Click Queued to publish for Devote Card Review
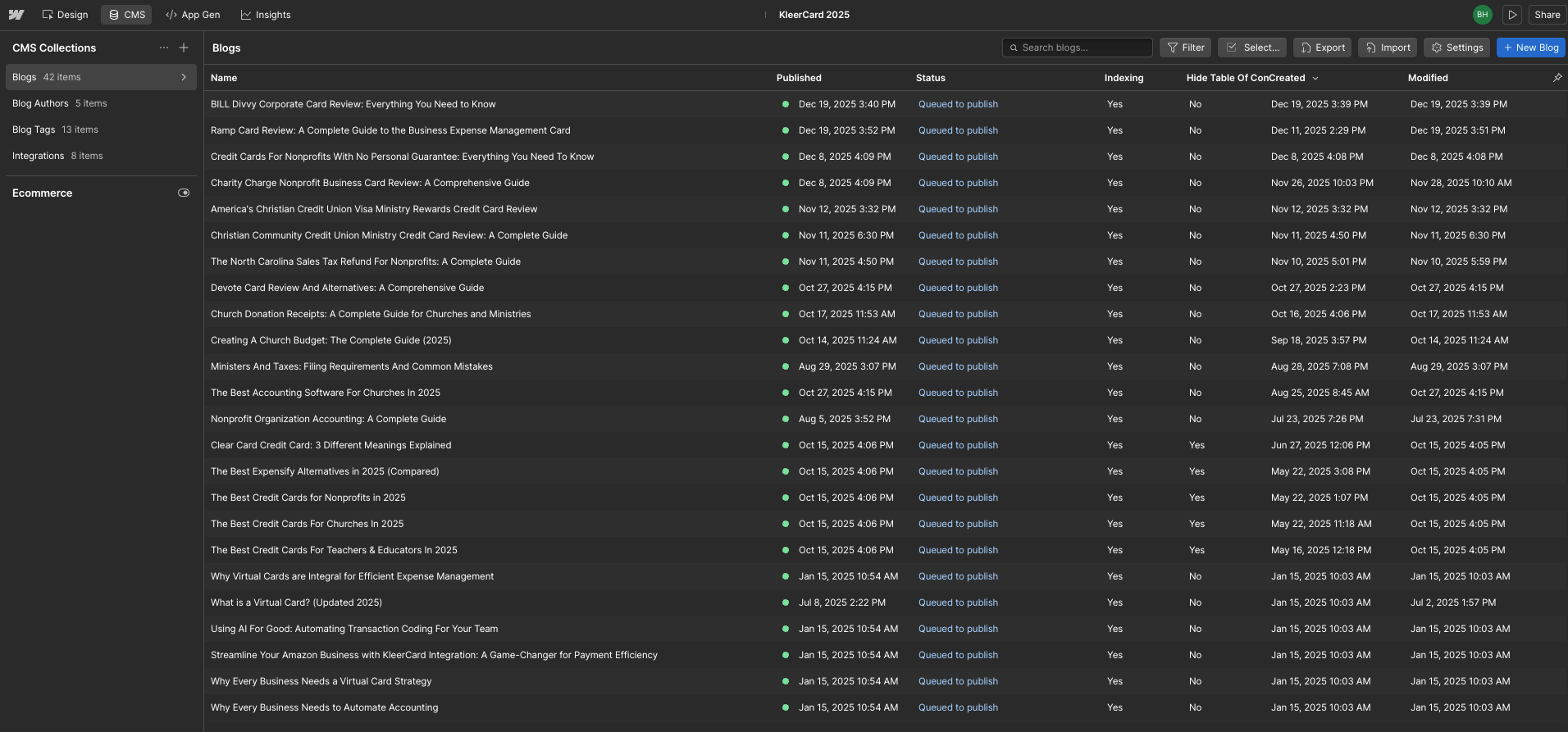 [x=958, y=288]
